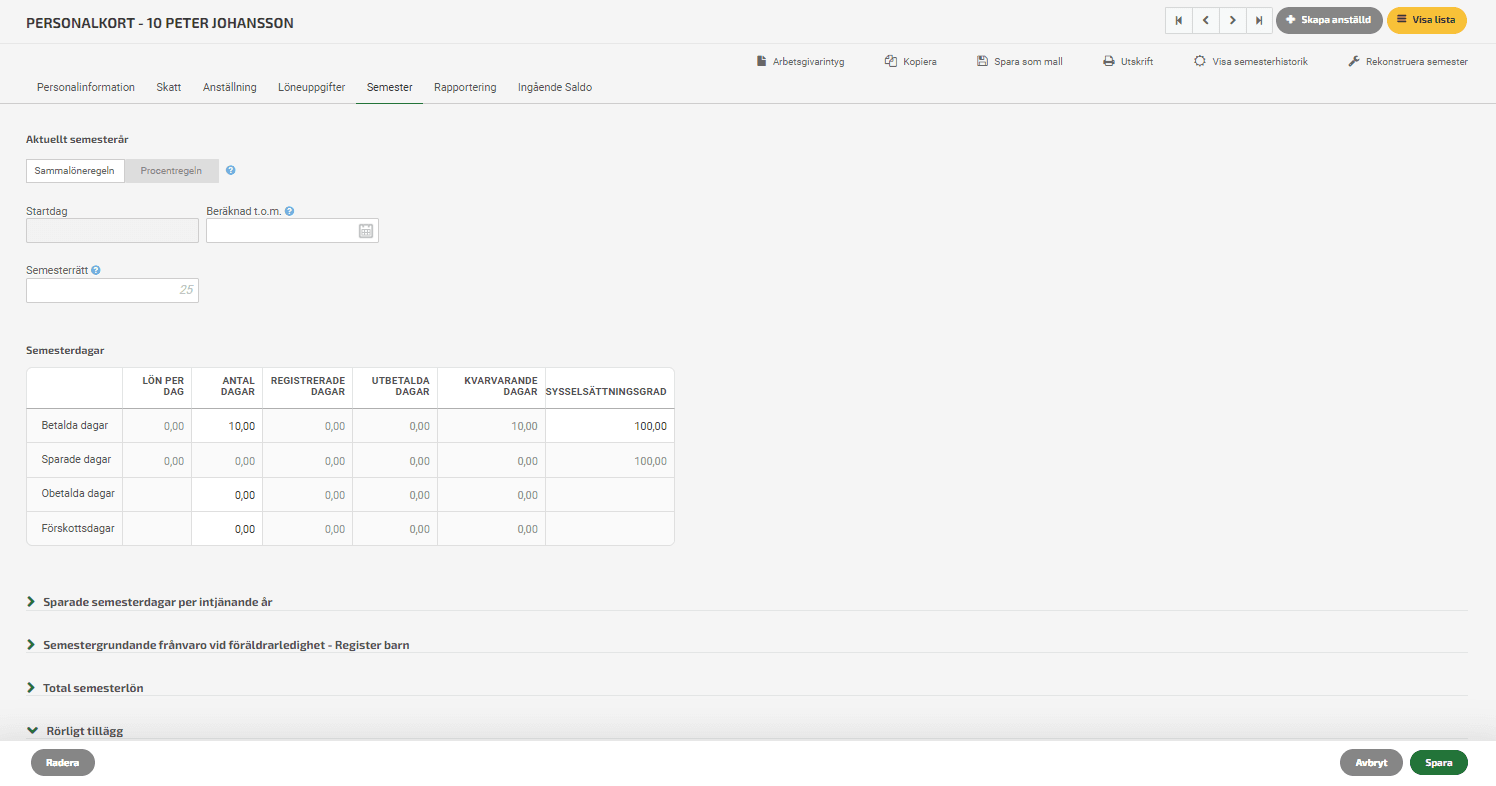The width and height of the screenshot is (1496, 786).
Task: Show help for Semesterrätt
Action: tap(96, 270)
